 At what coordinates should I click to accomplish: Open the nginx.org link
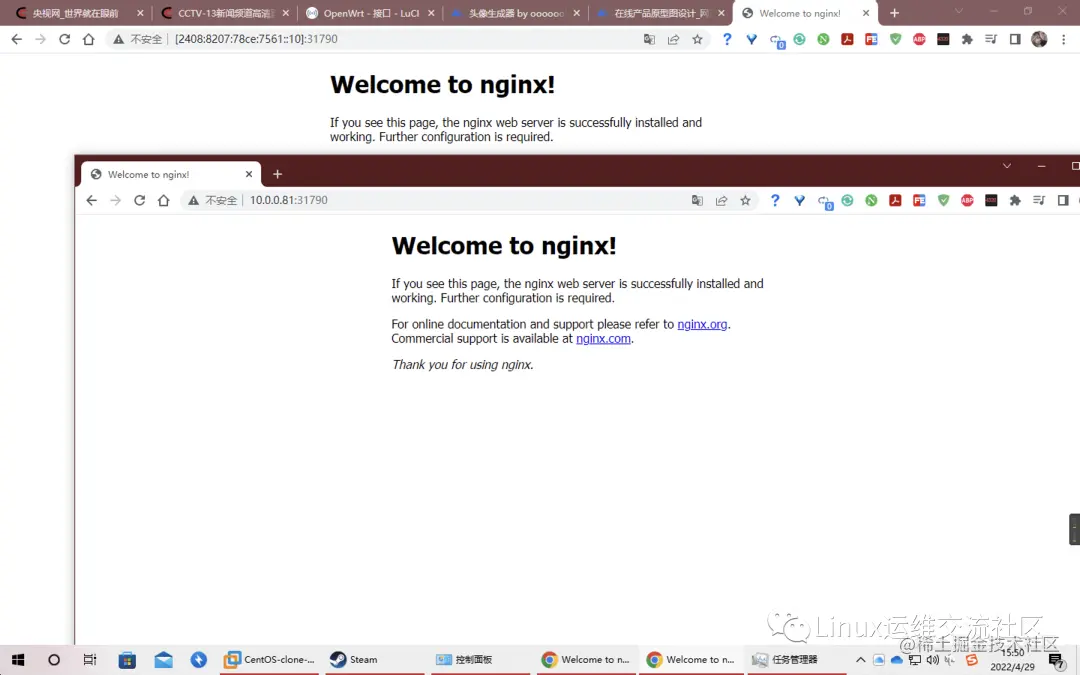(702, 324)
